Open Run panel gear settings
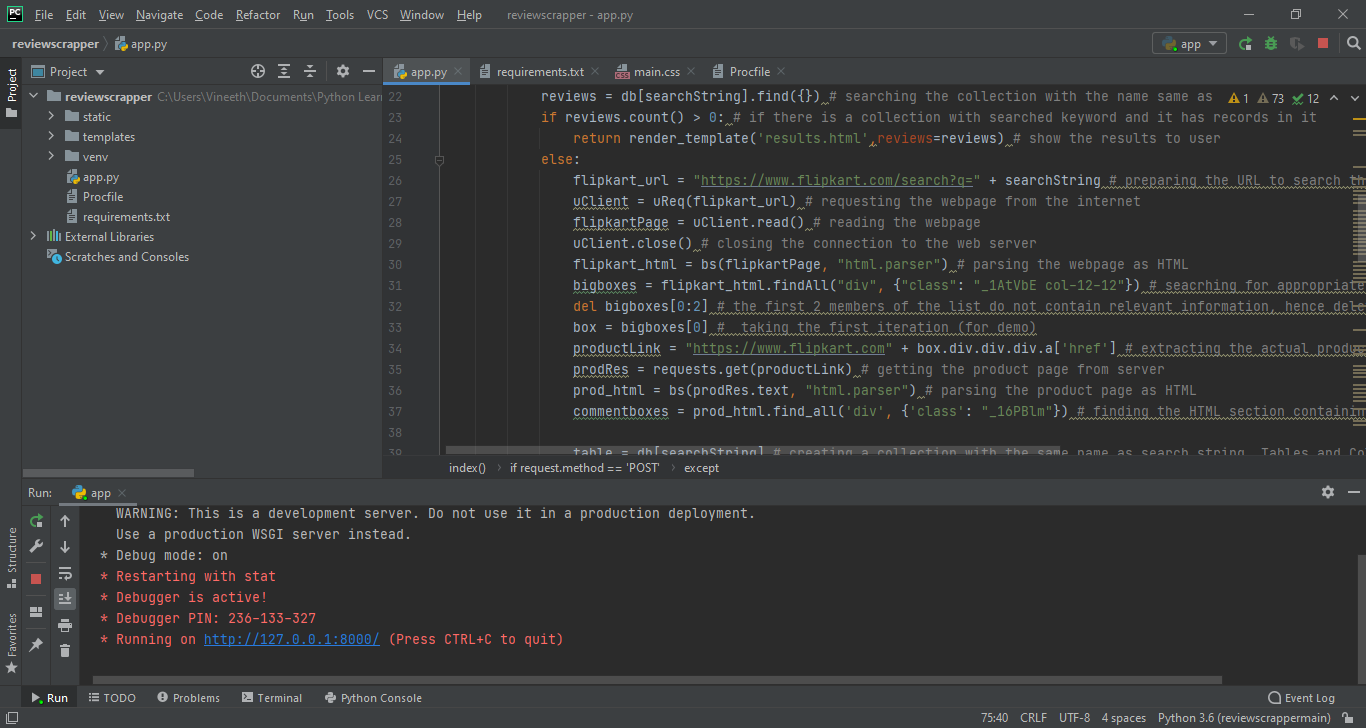Viewport: 1366px width, 728px height. 1328,492
